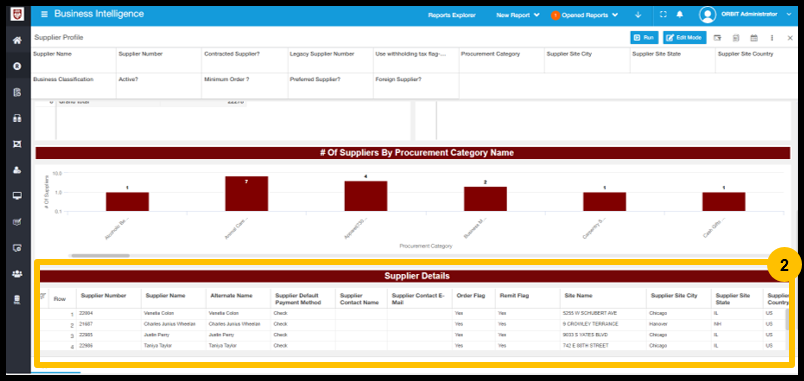
Task: Open the calendar schedule icon
Action: point(754,38)
